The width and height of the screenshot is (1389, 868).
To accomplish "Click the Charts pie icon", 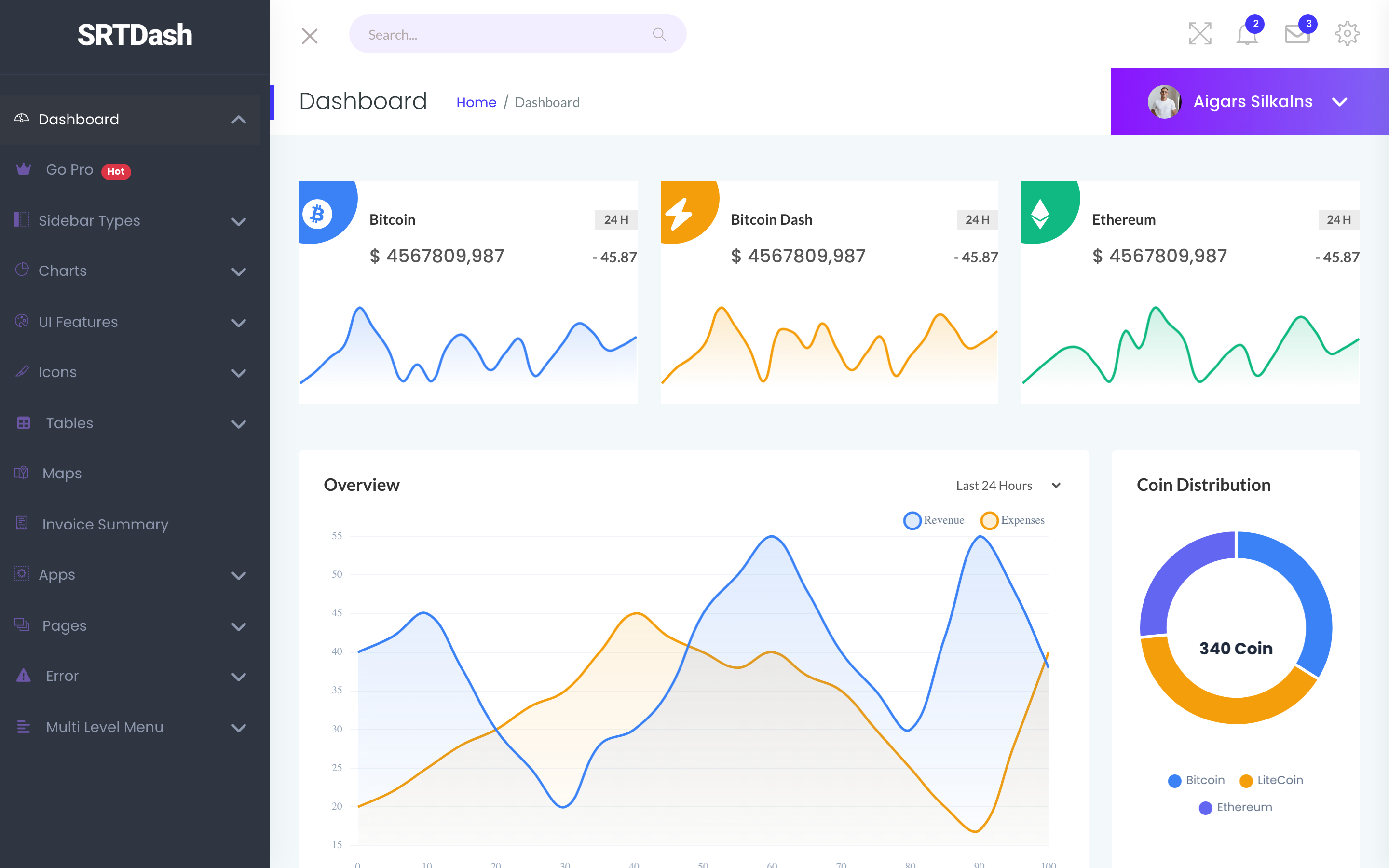I will click(x=22, y=269).
